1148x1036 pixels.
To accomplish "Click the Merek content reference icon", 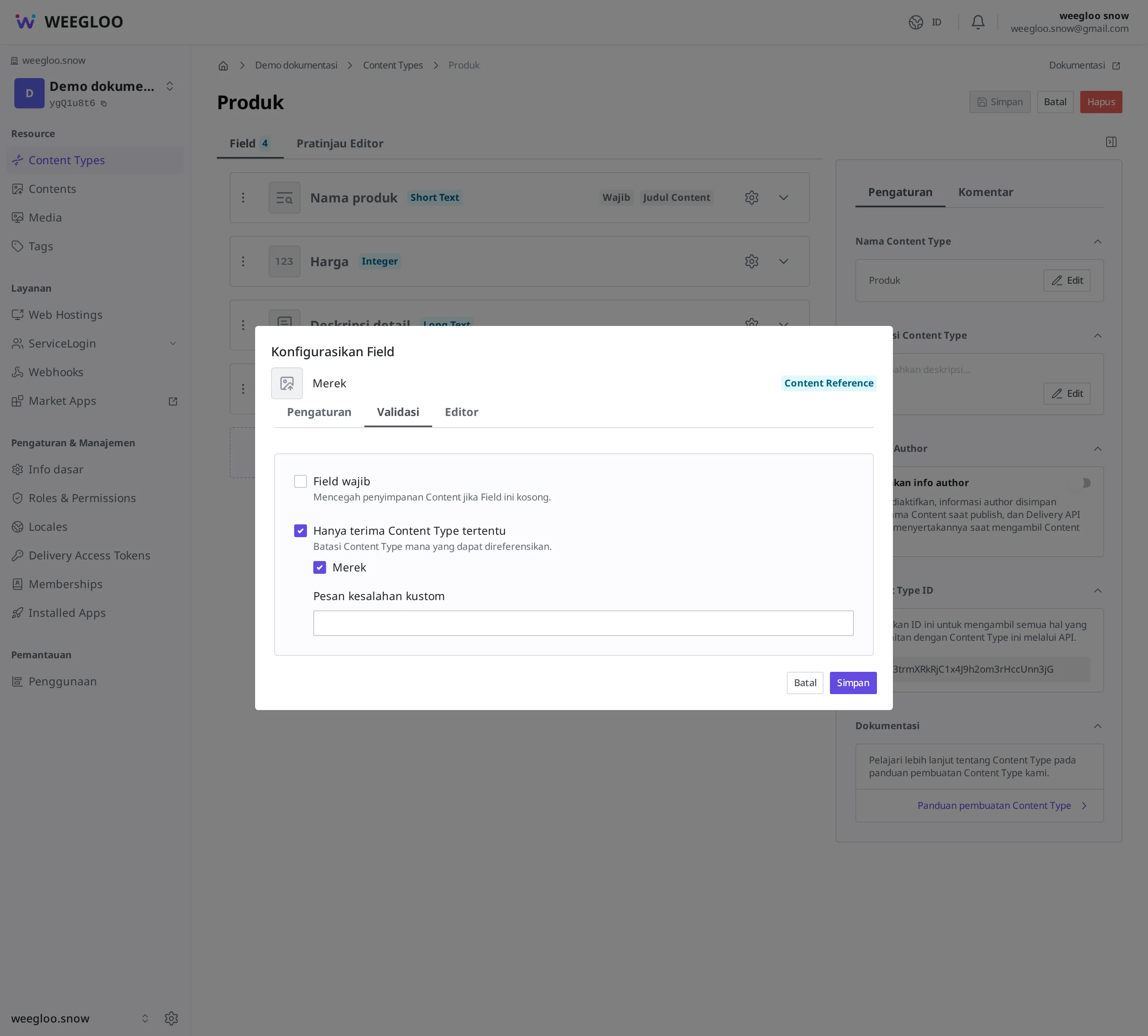I will point(287,383).
